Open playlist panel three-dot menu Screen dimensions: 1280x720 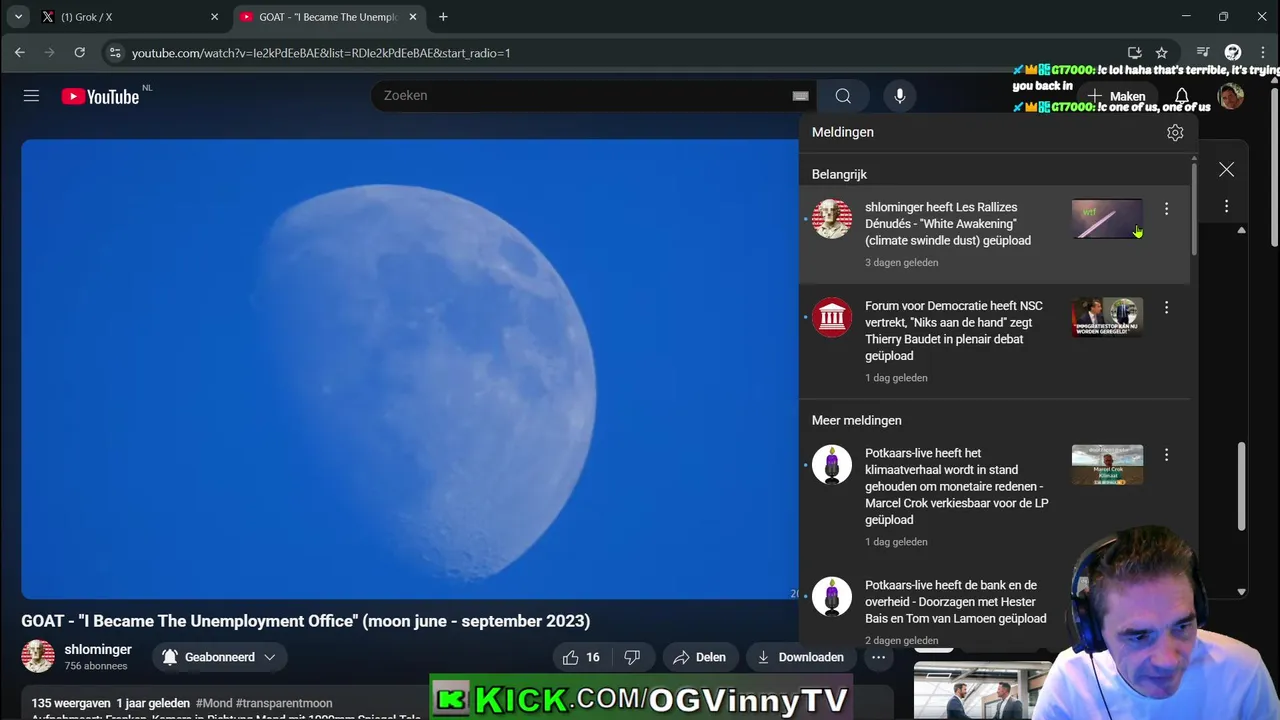point(1226,206)
